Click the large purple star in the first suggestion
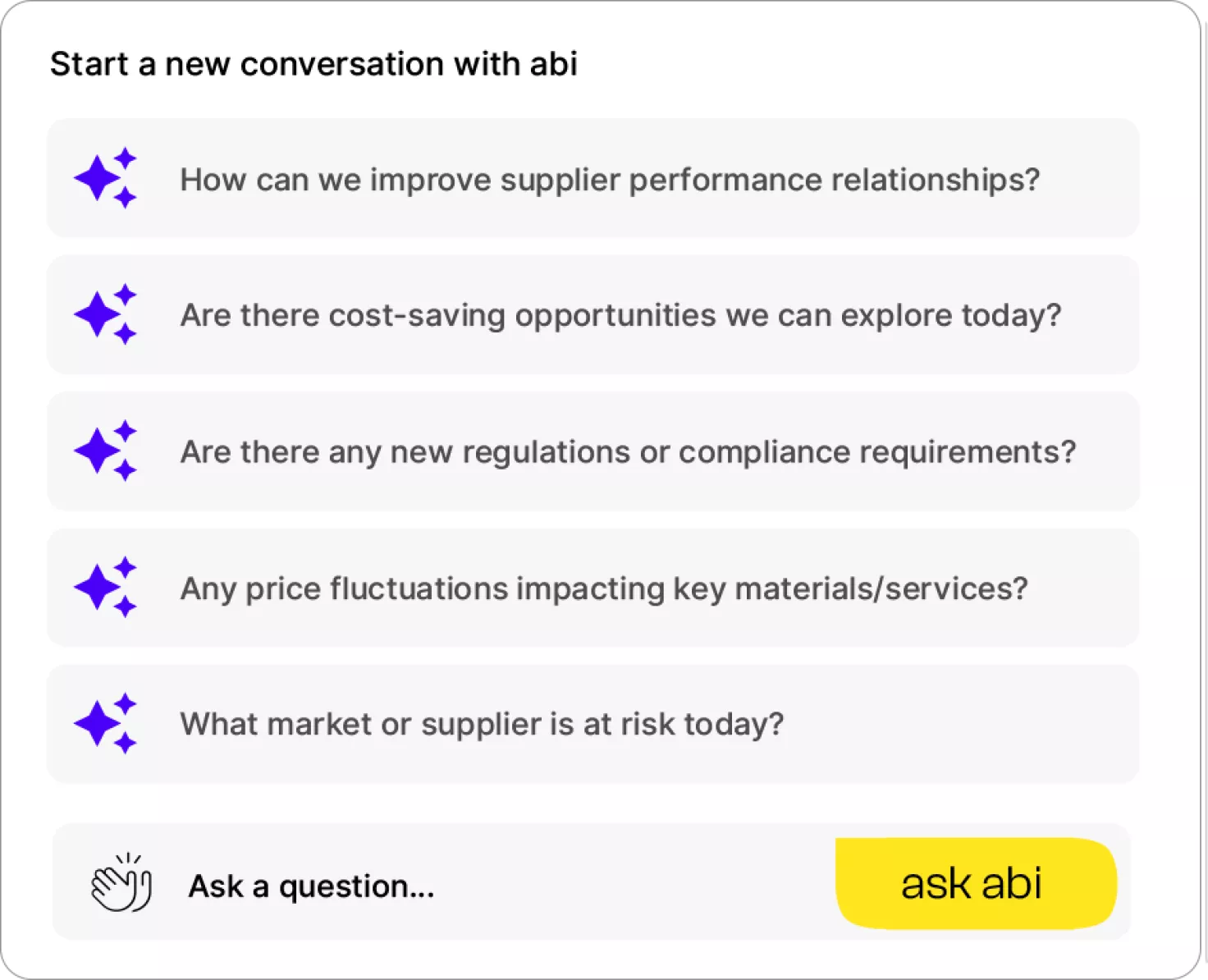The width and height of the screenshot is (1208, 980). [97, 179]
